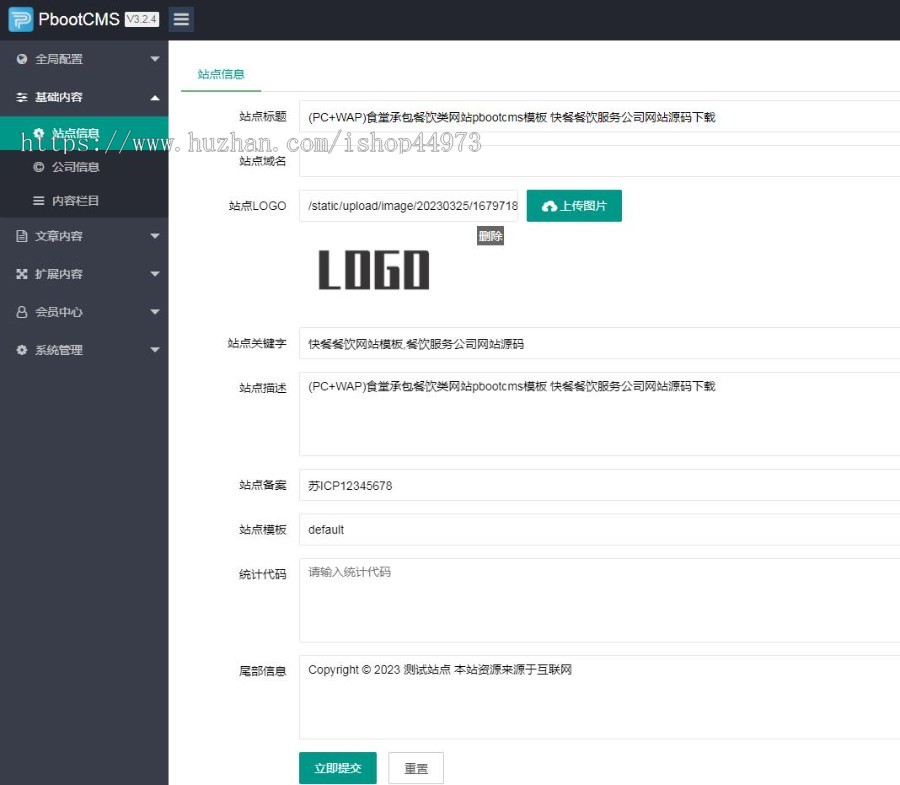Screen dimensions: 900x785
Task: Click the 基础内容 sliders icon
Action: [22, 97]
